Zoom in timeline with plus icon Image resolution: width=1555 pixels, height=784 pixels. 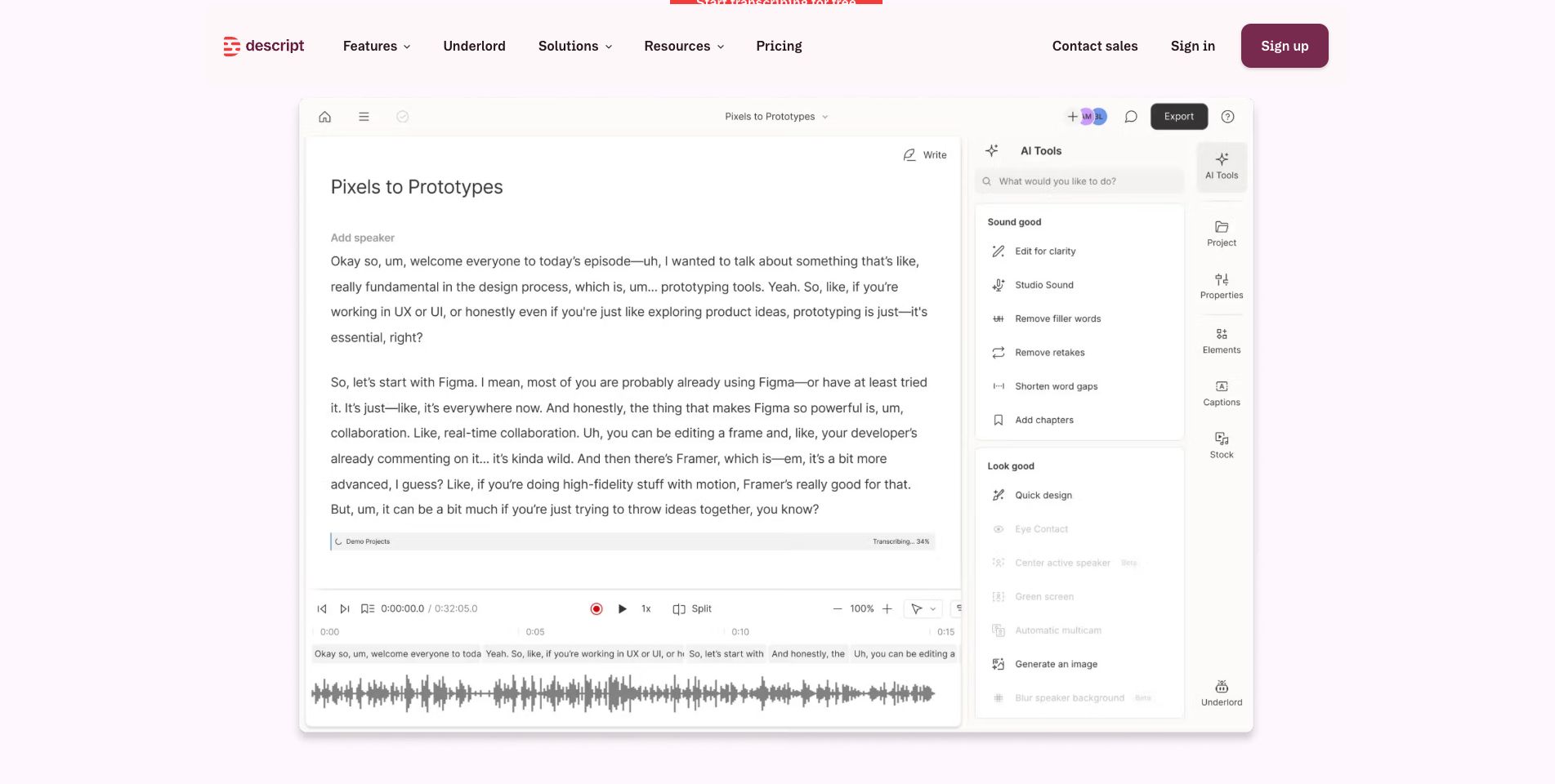(887, 609)
